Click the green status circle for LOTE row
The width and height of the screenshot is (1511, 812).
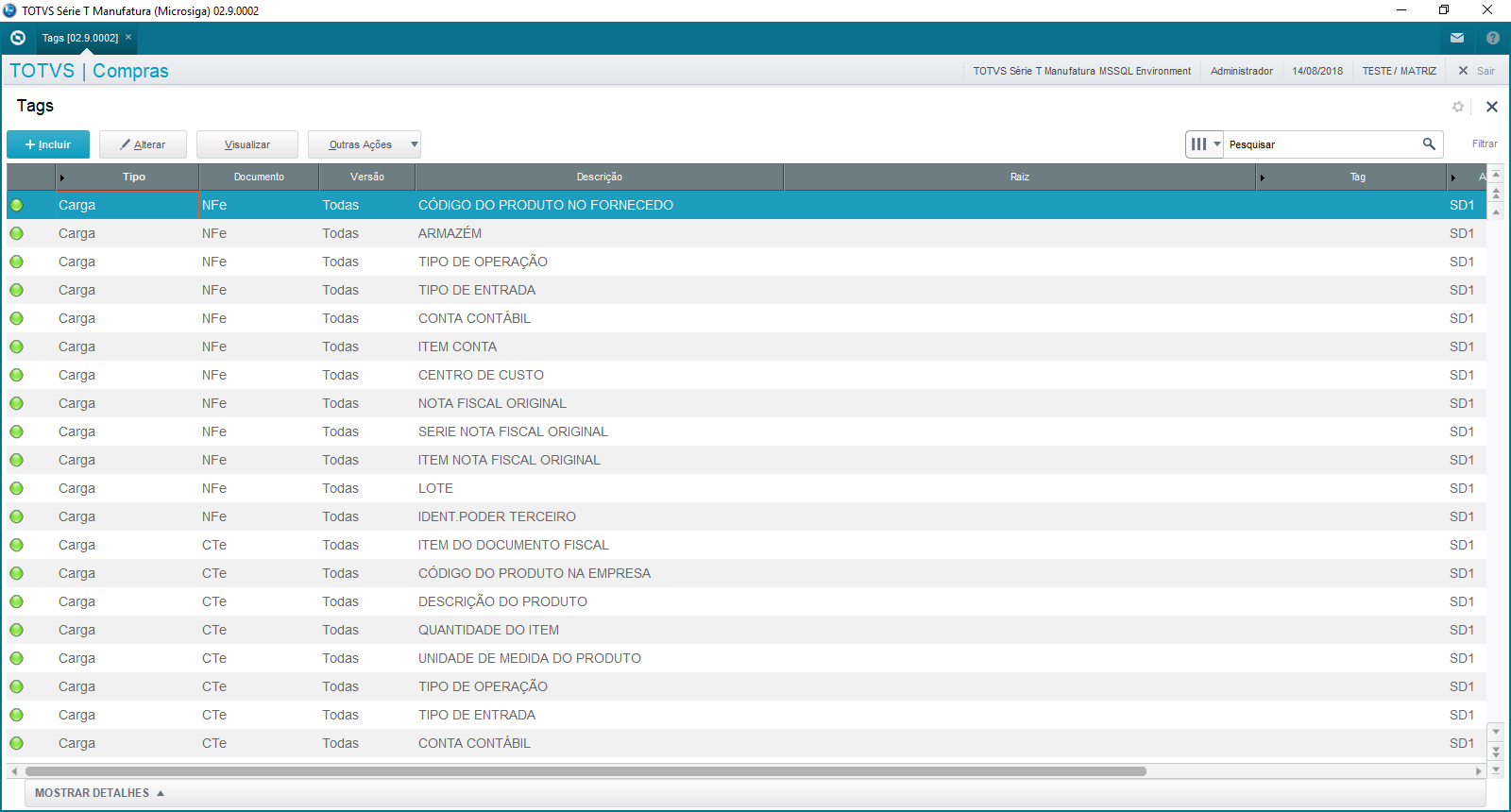click(17, 488)
